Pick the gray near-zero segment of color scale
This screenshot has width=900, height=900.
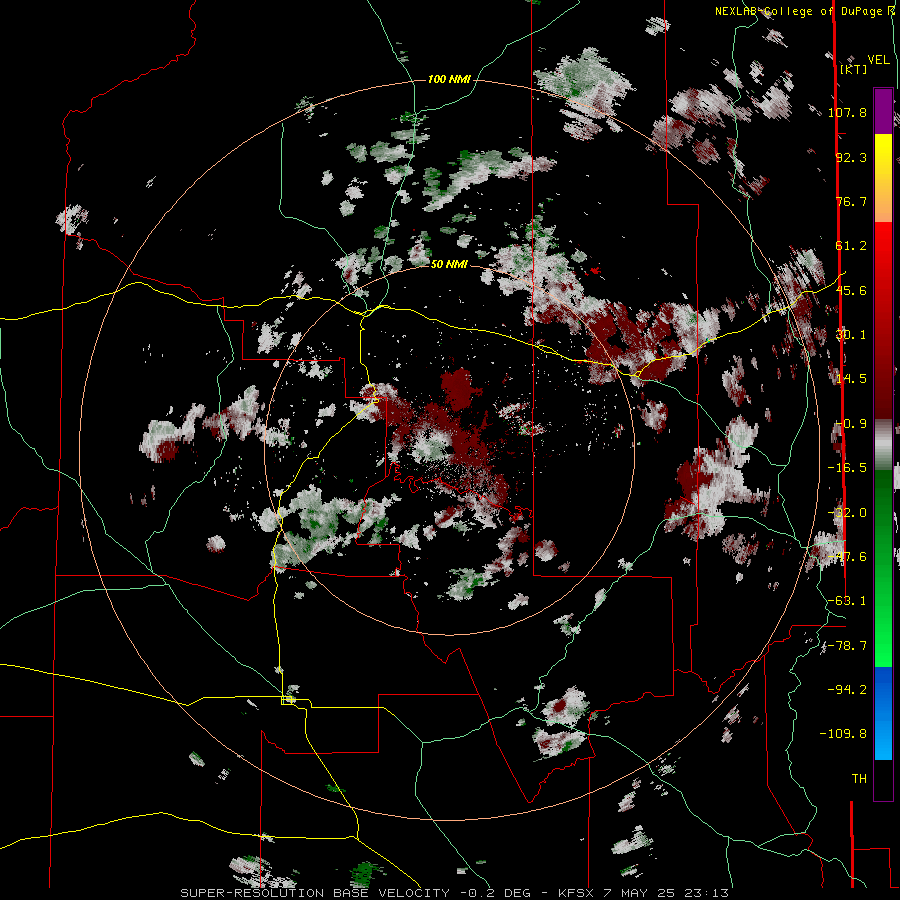point(883,445)
